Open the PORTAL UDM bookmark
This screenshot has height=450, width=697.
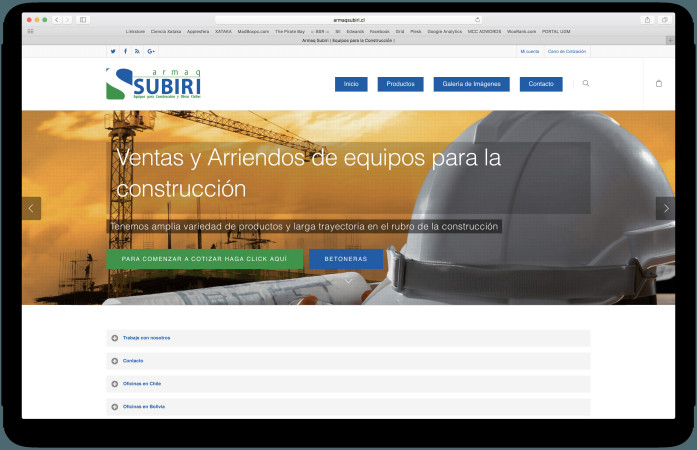point(556,32)
